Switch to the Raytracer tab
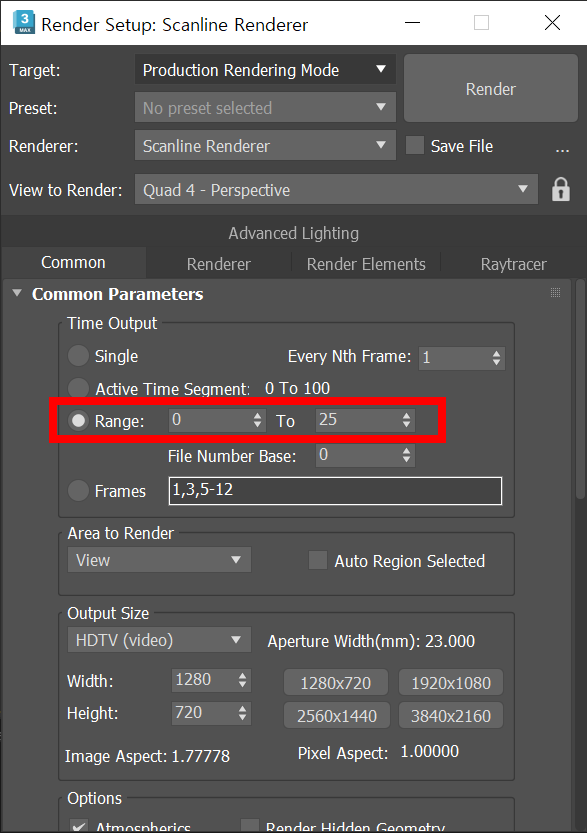 (x=513, y=264)
